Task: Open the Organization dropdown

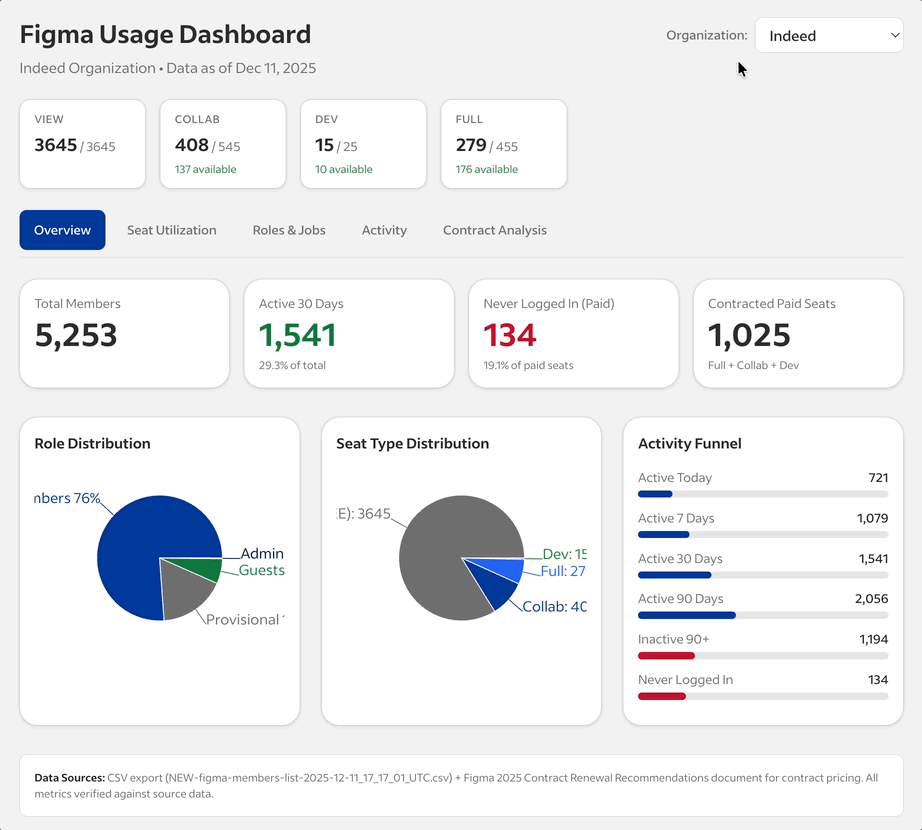Action: pyautogui.click(x=829, y=35)
